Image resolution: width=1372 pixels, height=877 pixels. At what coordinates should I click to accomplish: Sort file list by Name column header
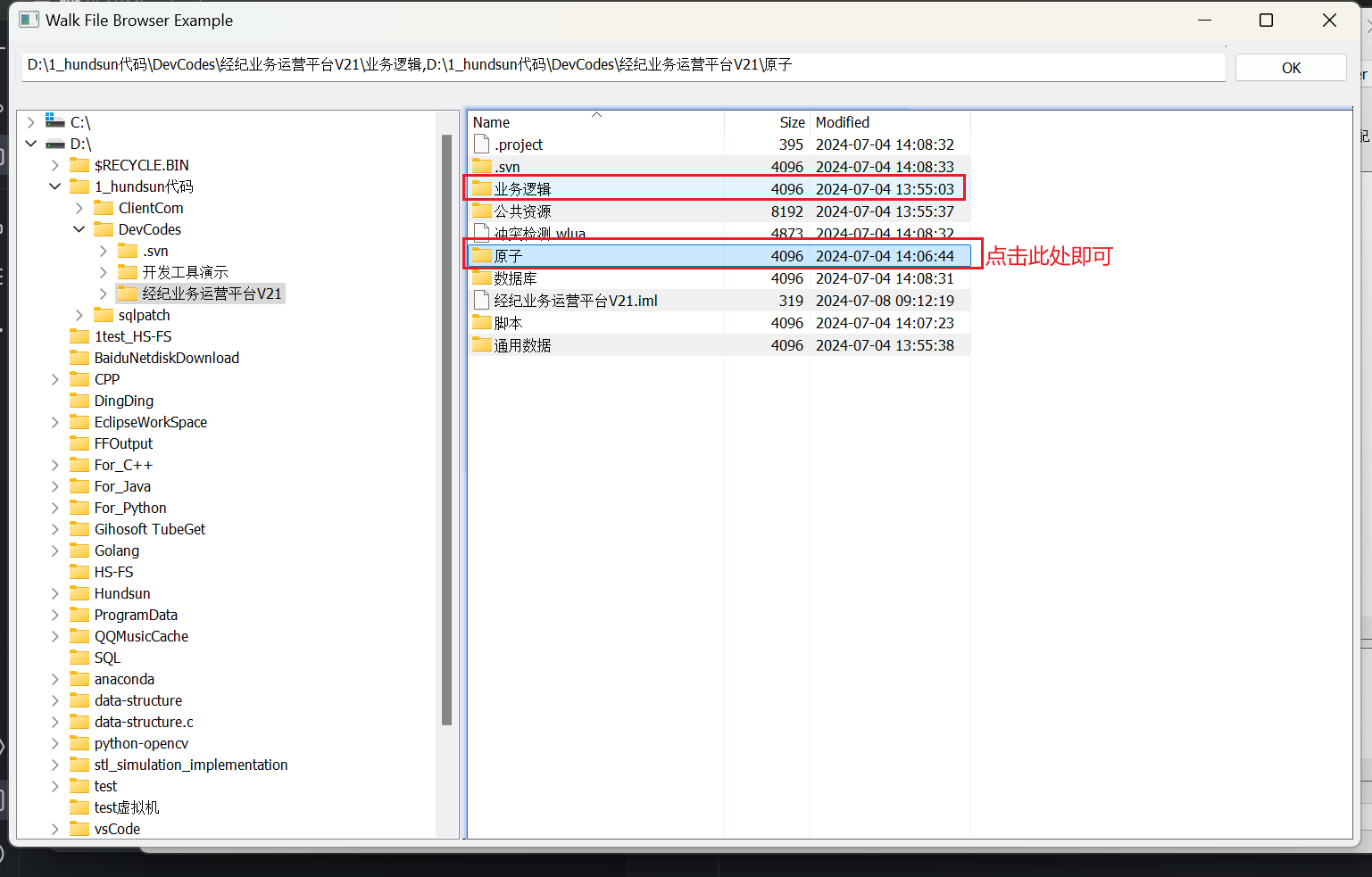536,122
